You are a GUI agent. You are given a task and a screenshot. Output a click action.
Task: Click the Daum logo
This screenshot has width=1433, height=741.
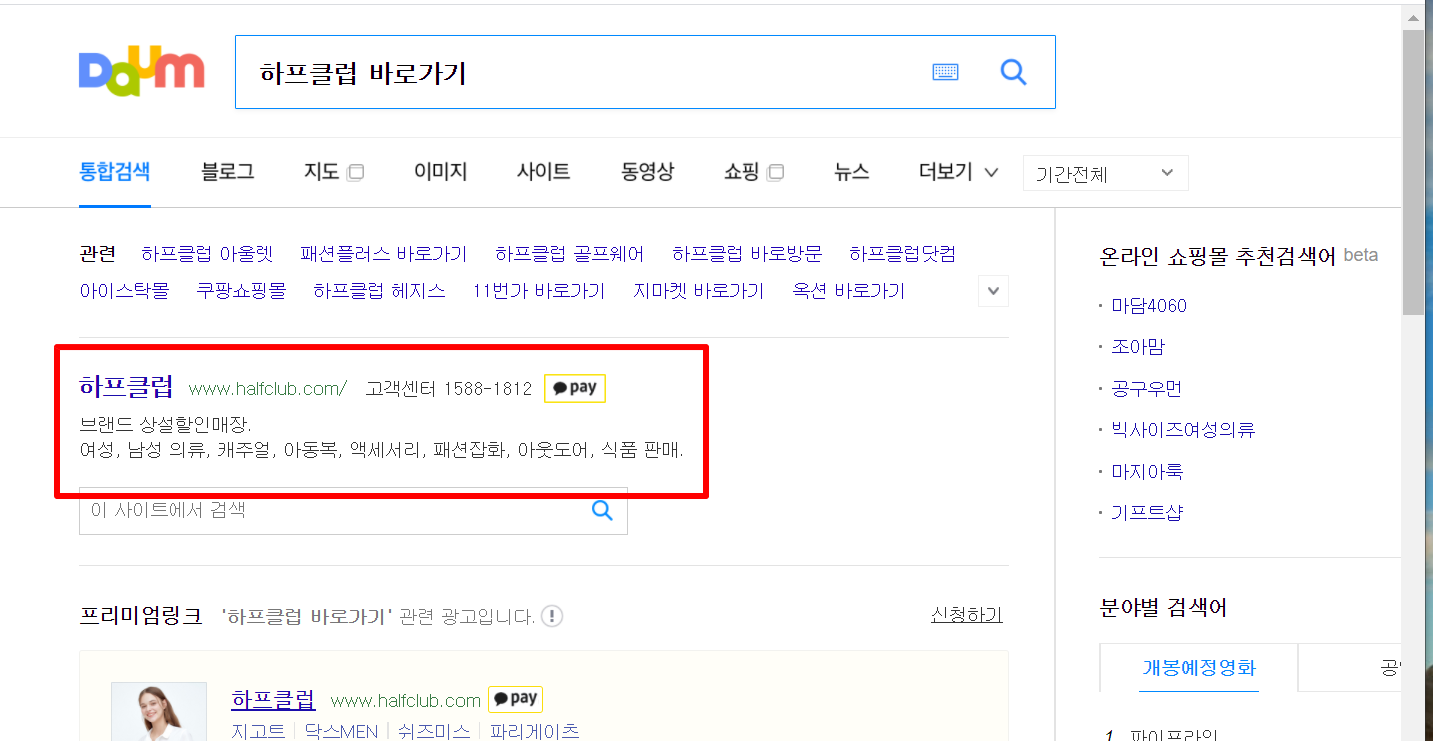click(142, 71)
